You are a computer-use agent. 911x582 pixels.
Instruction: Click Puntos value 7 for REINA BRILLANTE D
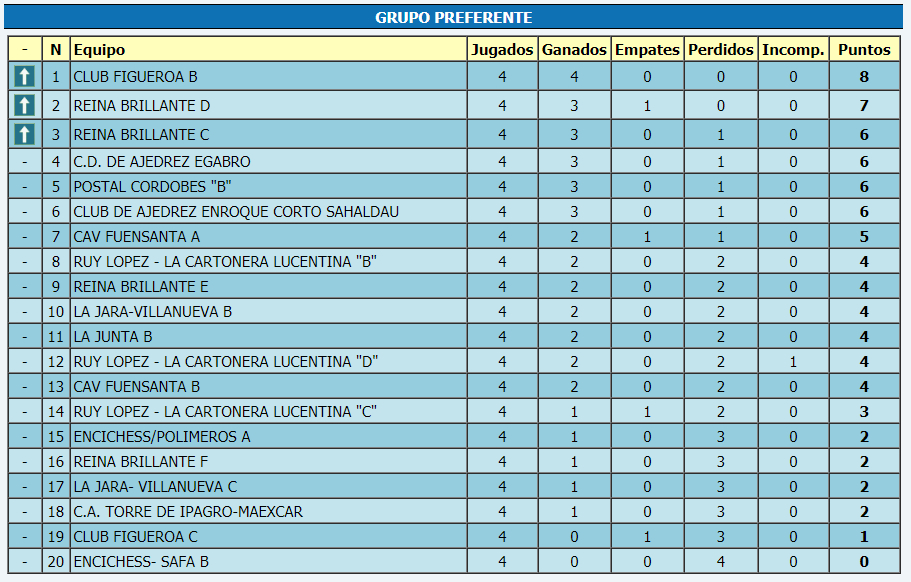(865, 106)
